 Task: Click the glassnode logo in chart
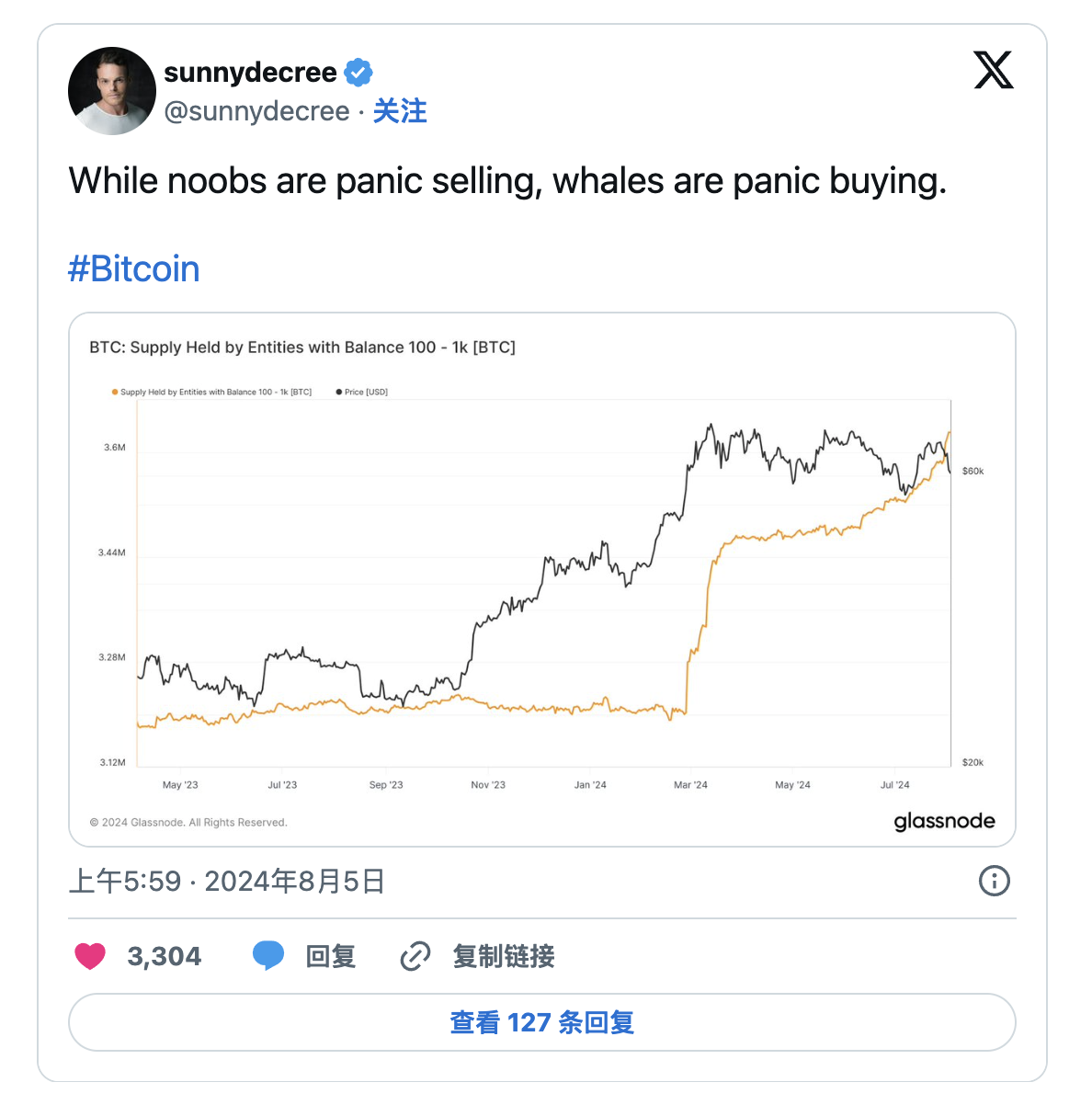pyautogui.click(x=944, y=821)
